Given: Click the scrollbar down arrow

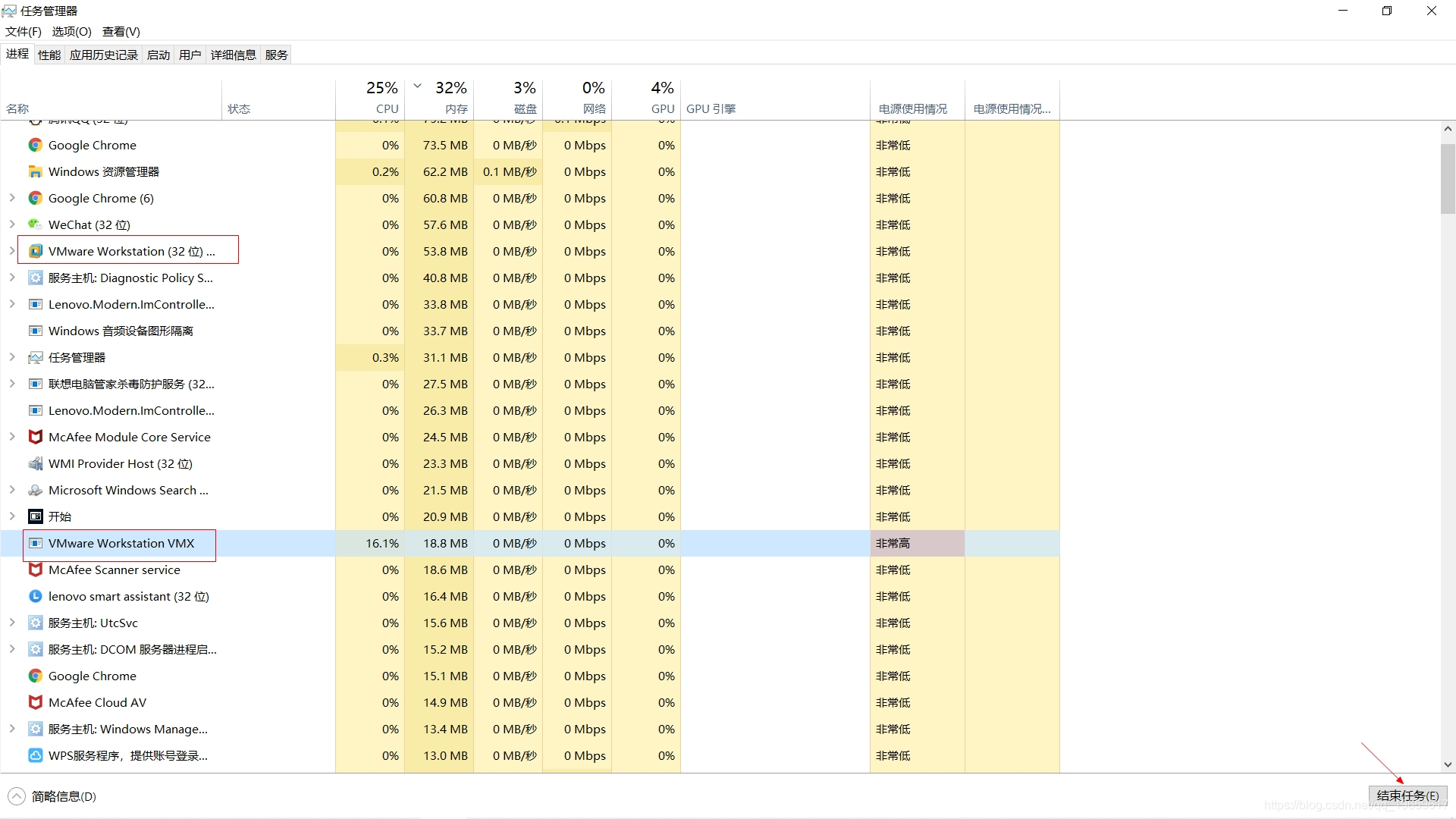Looking at the screenshot, I should click(1448, 764).
